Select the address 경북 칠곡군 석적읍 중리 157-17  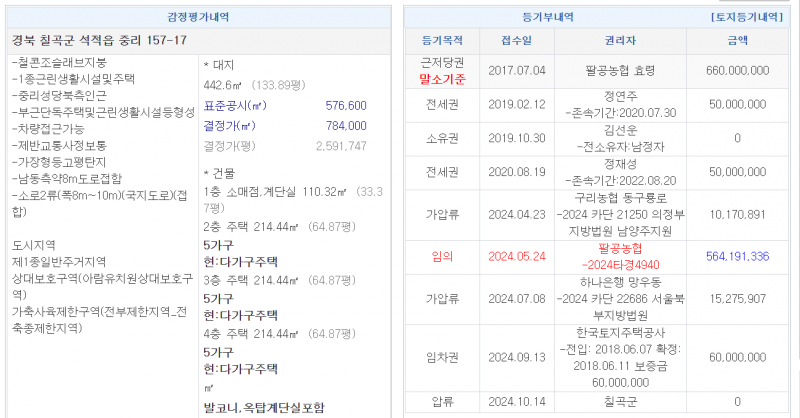click(99, 40)
